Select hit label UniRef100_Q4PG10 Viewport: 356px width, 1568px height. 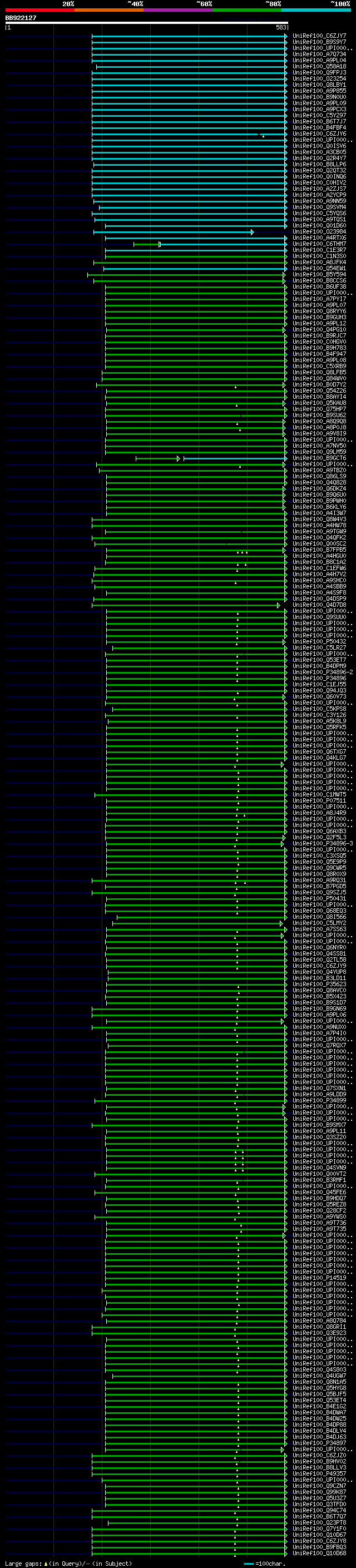point(319,330)
